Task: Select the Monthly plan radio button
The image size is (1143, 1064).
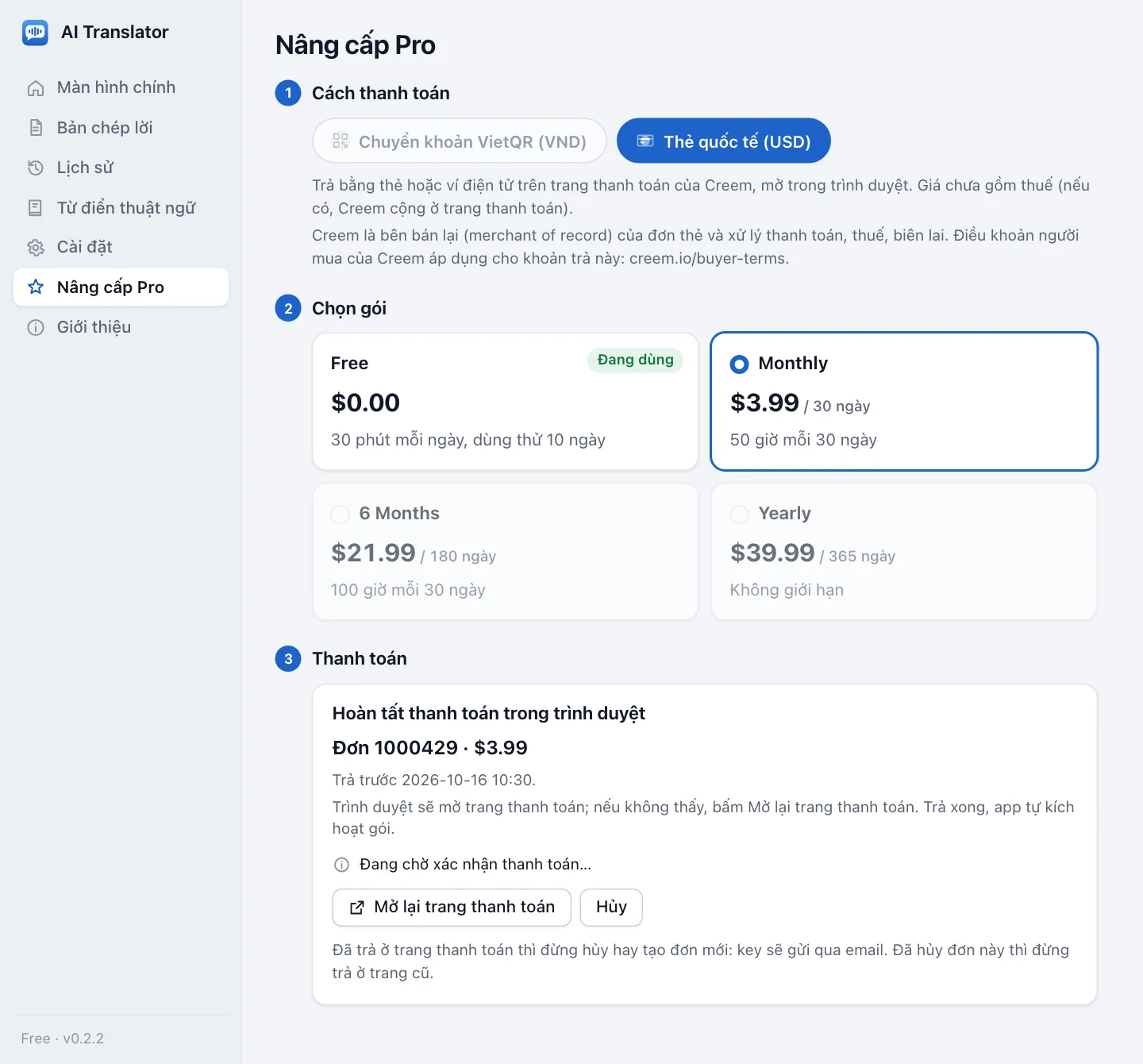Action: [739, 364]
